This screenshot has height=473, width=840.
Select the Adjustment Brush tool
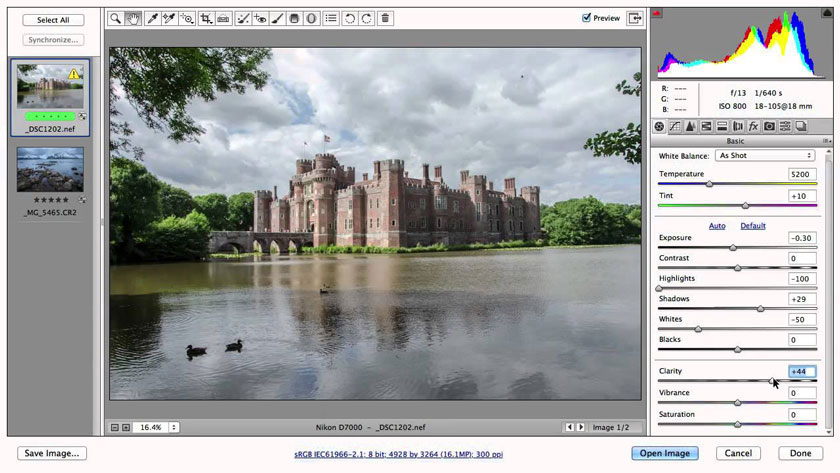tap(277, 18)
